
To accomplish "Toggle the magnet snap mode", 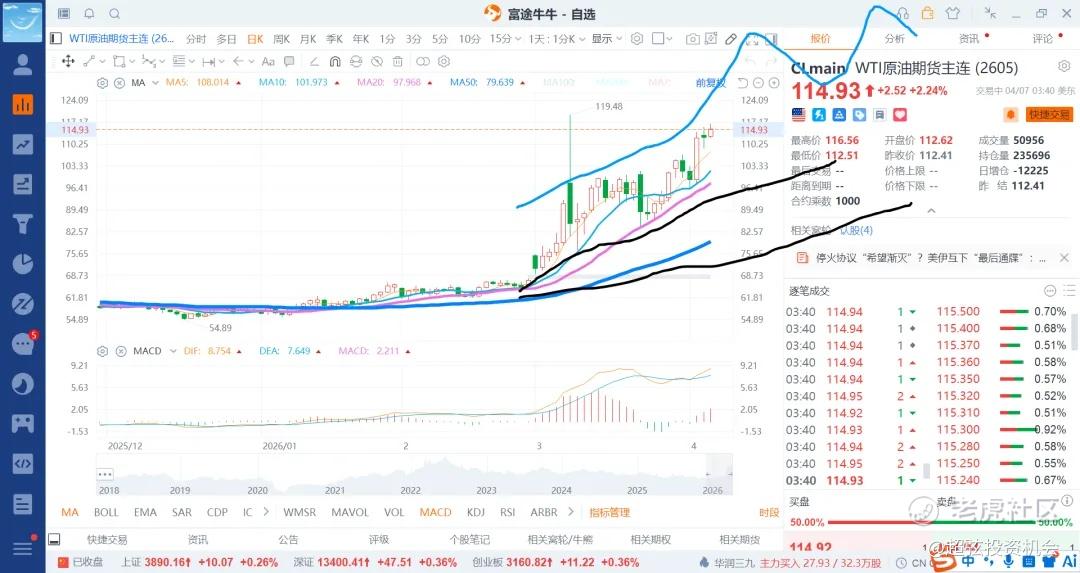I will [335, 61].
